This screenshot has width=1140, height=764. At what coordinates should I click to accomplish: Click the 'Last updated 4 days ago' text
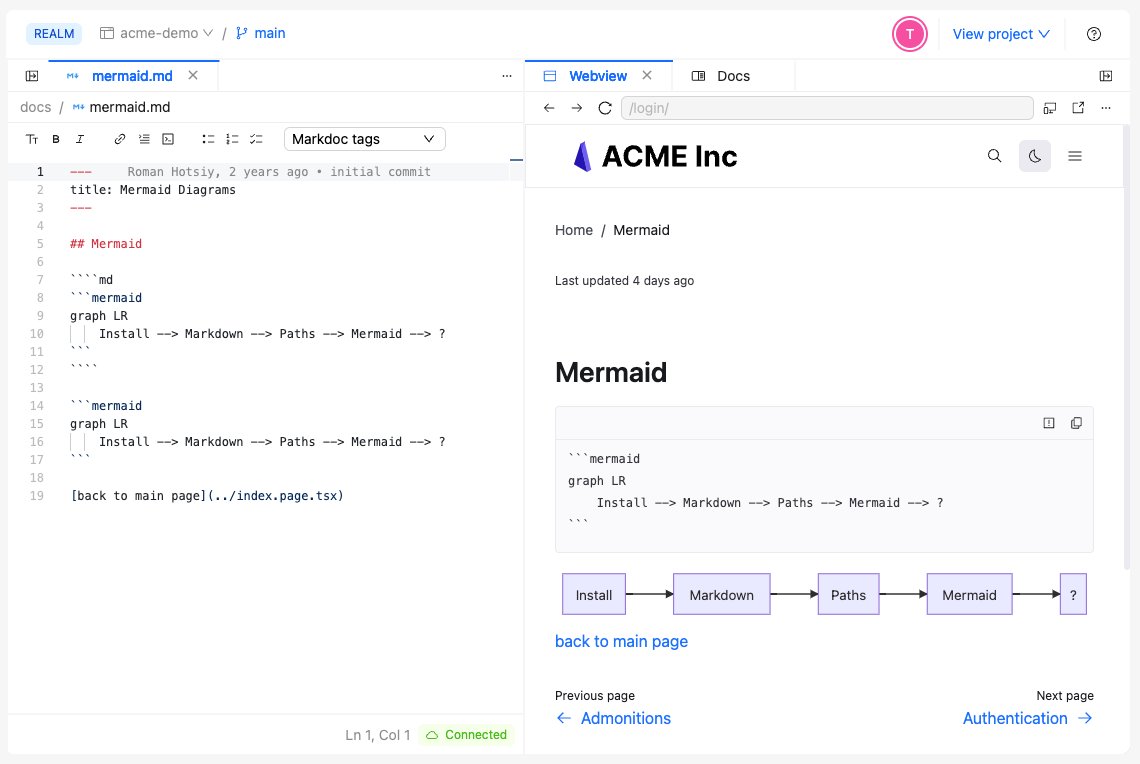pyautogui.click(x=625, y=281)
